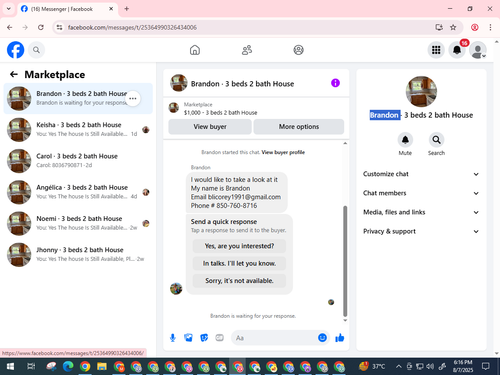Image resolution: width=500 pixels, height=375 pixels.
Task: Click the Aa message input field
Action: (x=275, y=338)
